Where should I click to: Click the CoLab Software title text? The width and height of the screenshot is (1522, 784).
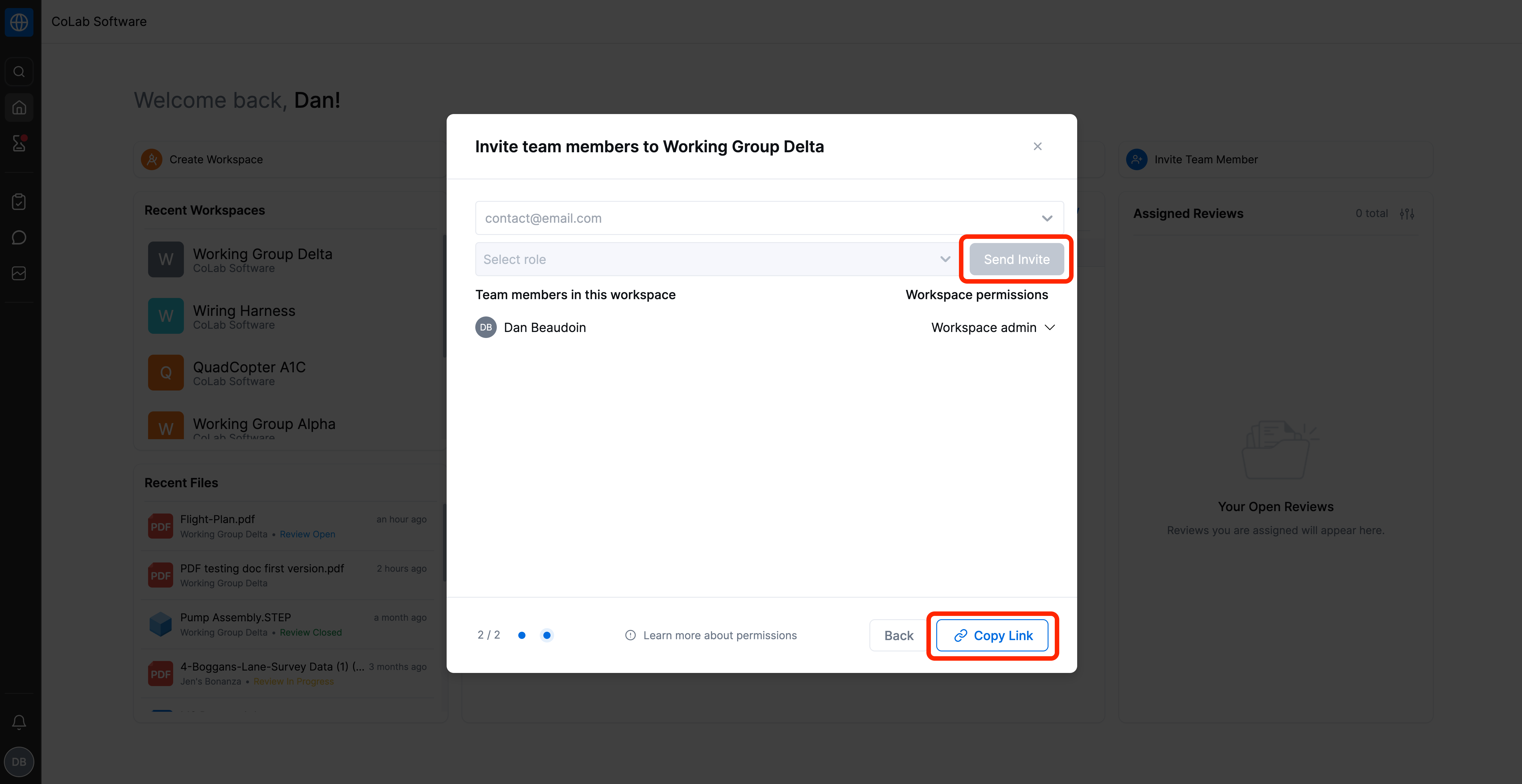click(99, 21)
